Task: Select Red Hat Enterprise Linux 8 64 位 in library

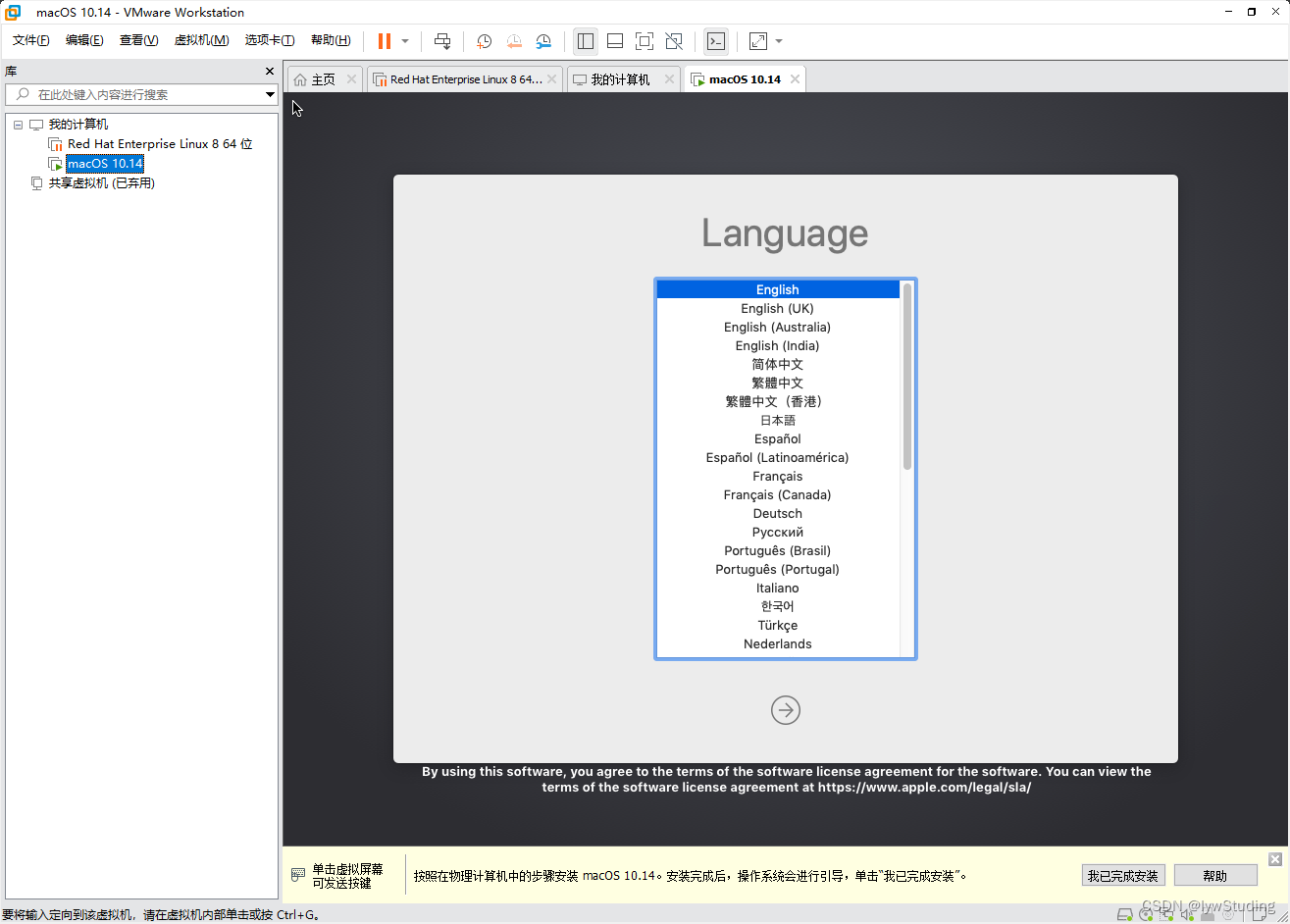Action: pyautogui.click(x=160, y=144)
